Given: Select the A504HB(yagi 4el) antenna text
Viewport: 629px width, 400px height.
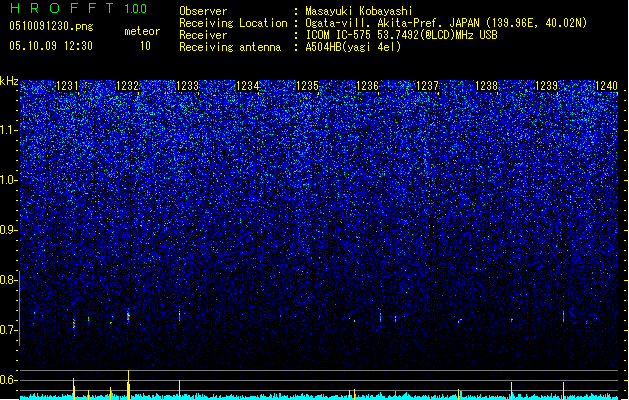Looking at the screenshot, I should tap(353, 47).
